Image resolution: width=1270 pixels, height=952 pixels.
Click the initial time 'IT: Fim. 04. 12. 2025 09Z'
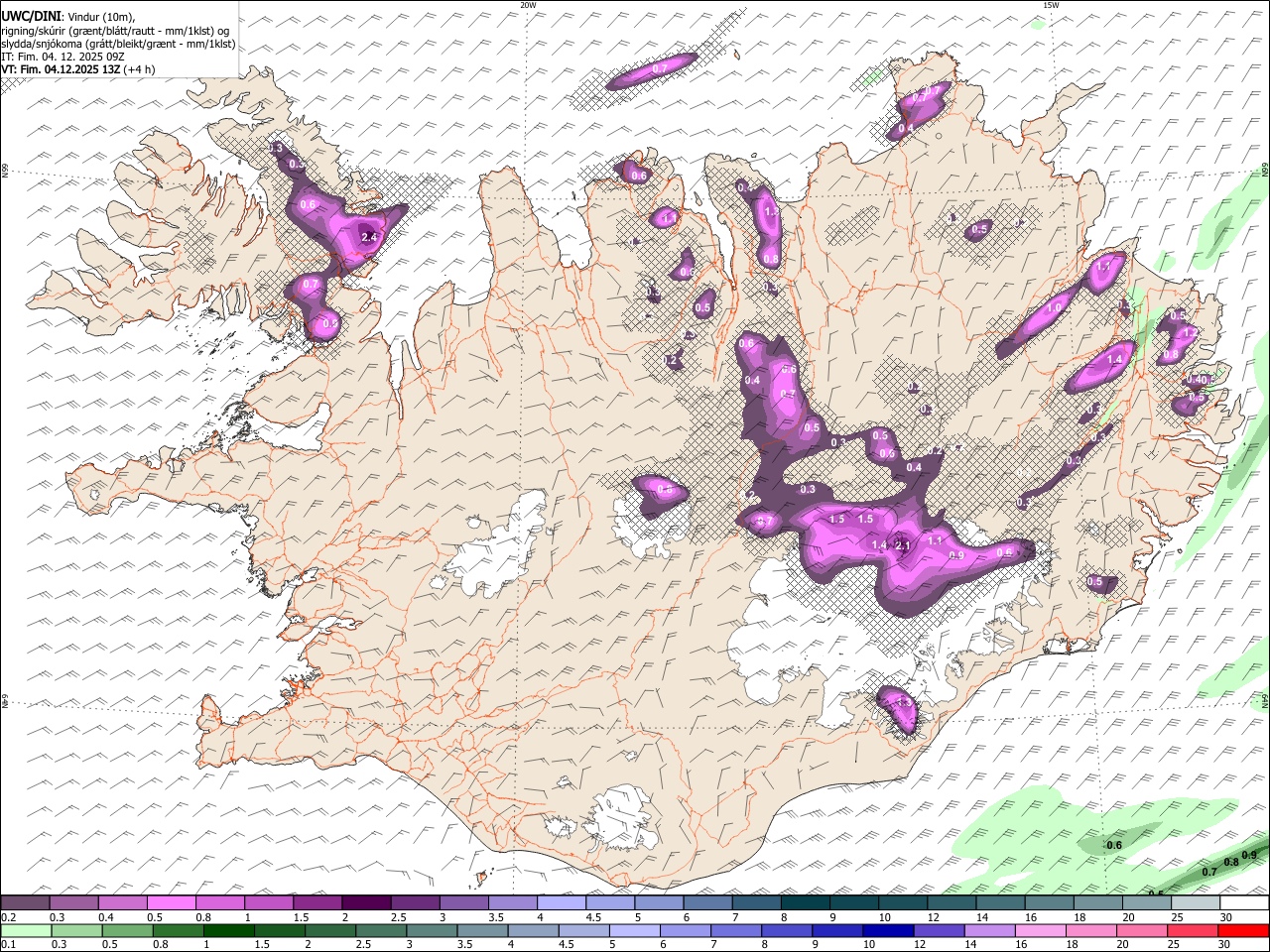coord(62,57)
